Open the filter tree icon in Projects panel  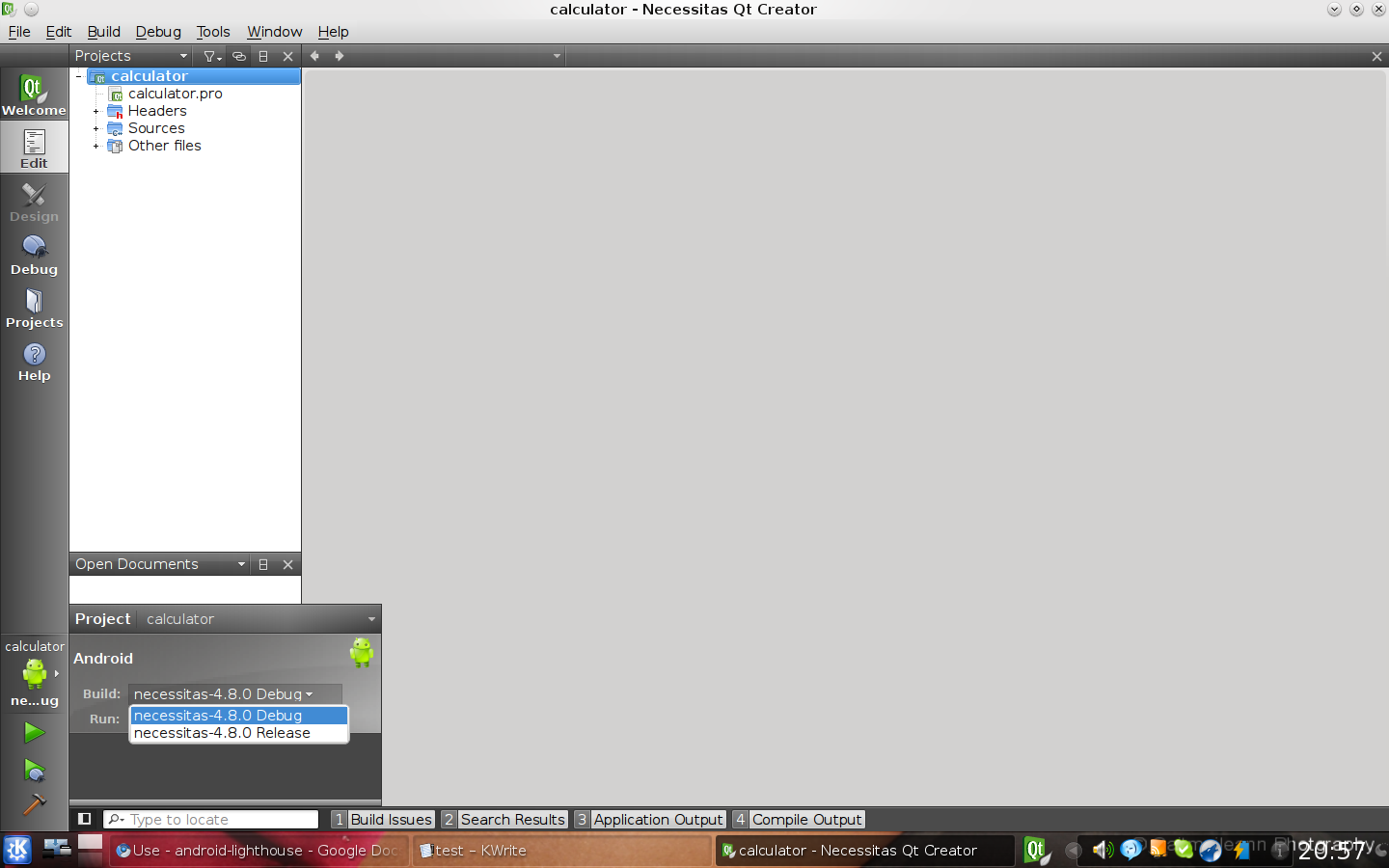pos(212,56)
